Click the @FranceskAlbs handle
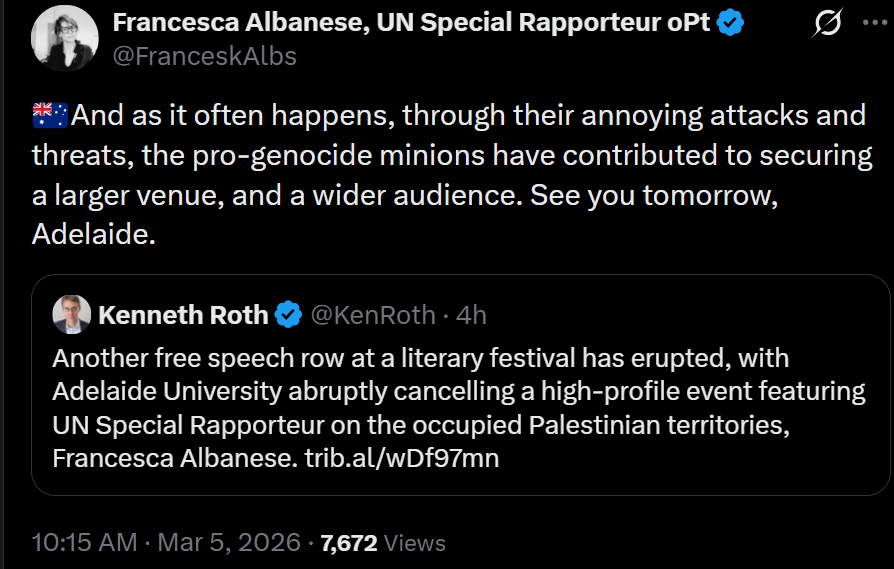The height and width of the screenshot is (569, 894). point(204,56)
